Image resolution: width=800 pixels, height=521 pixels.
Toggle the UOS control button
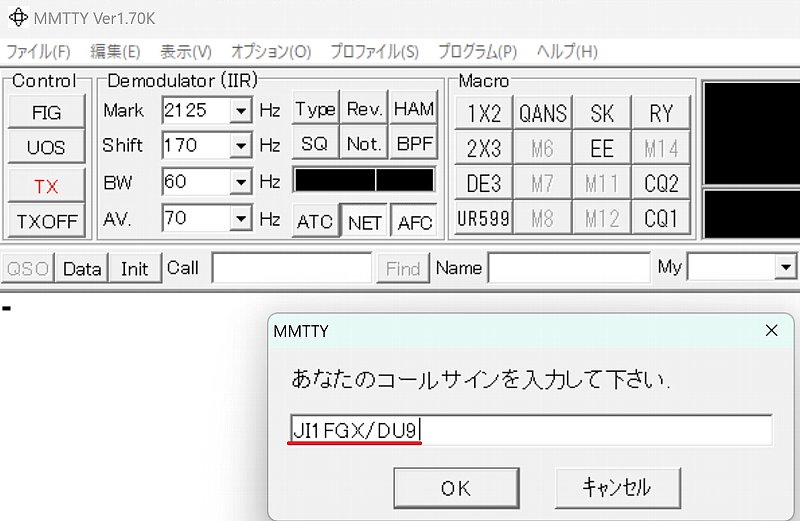pos(46,147)
